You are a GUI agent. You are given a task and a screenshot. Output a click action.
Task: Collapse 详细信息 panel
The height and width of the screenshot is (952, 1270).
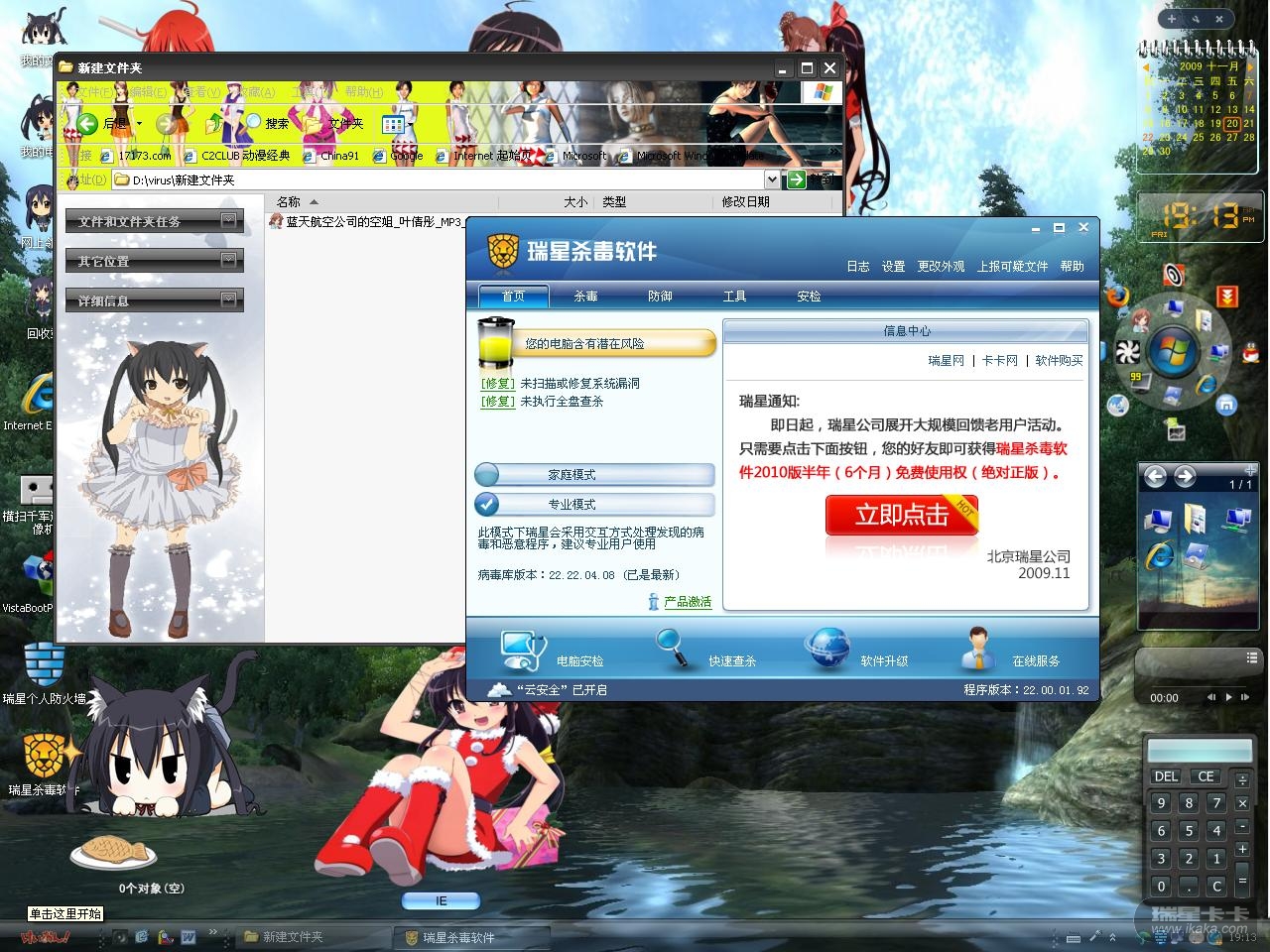229,299
